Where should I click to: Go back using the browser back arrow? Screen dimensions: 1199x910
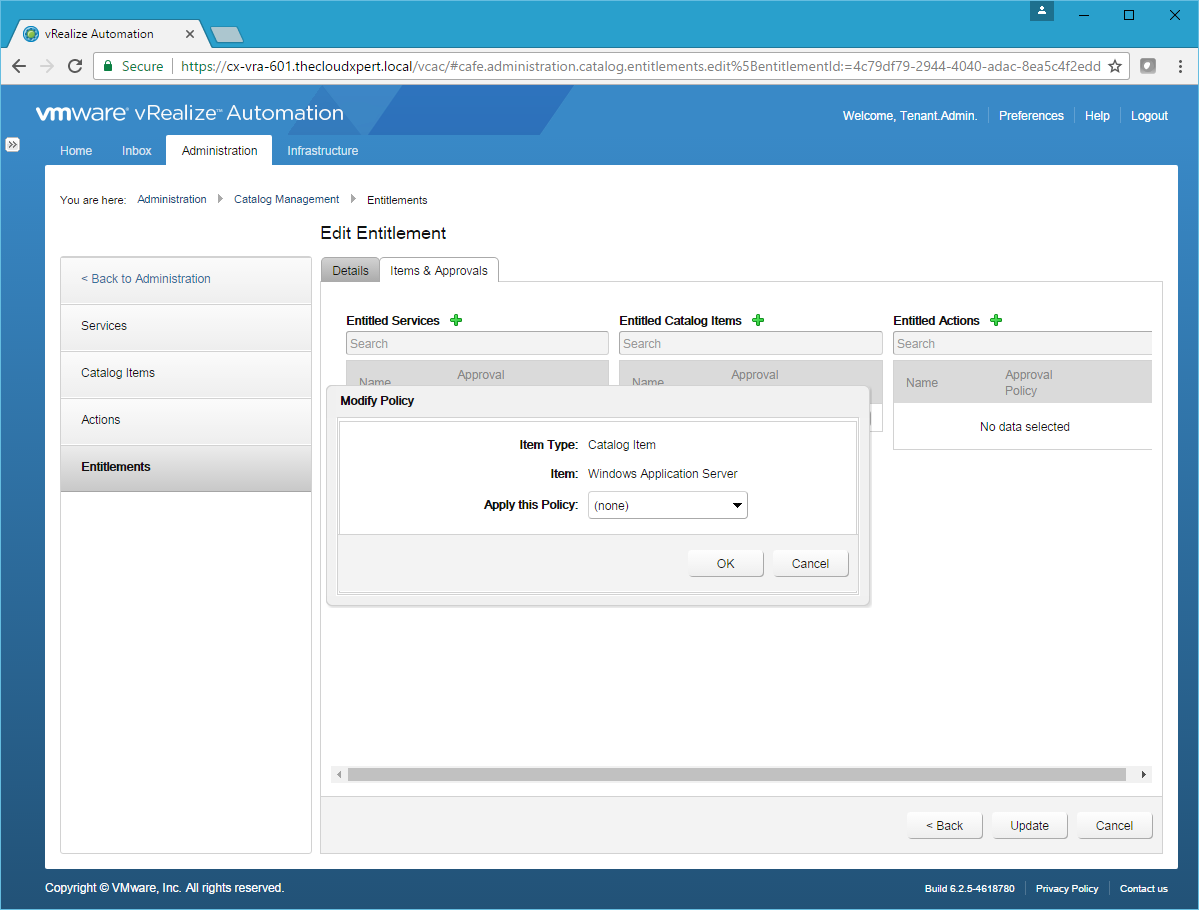(19, 66)
